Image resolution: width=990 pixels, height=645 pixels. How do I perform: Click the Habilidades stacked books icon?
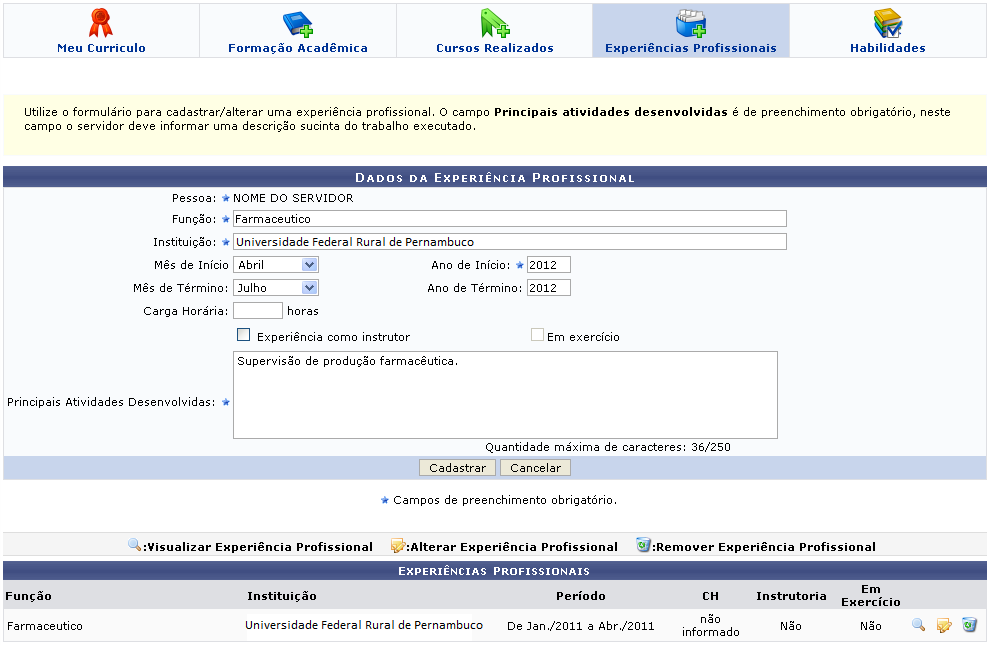point(887,23)
